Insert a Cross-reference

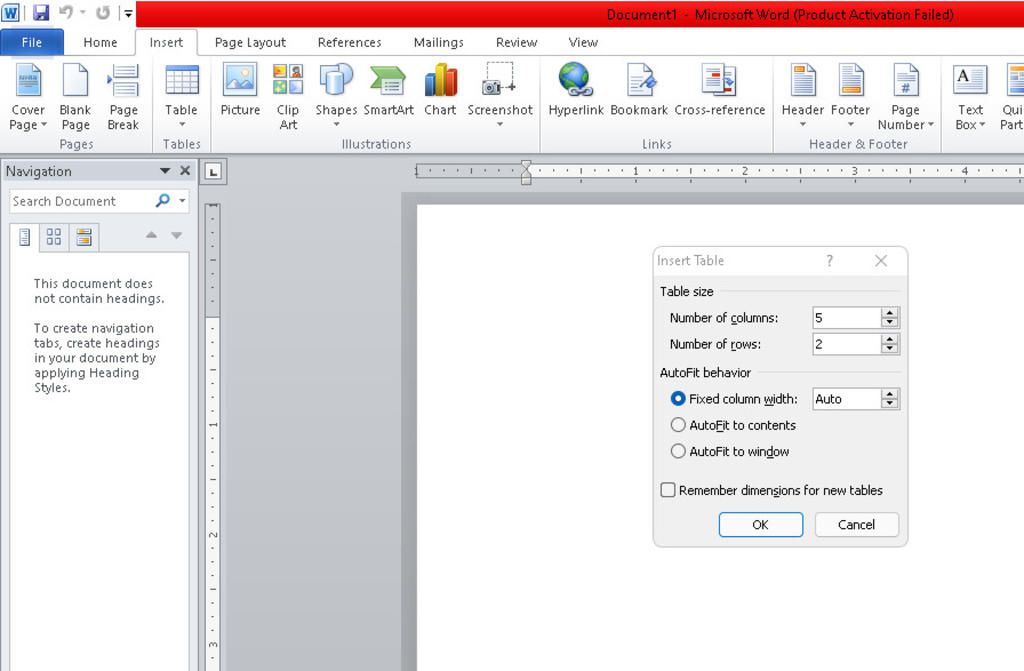pyautogui.click(x=720, y=90)
